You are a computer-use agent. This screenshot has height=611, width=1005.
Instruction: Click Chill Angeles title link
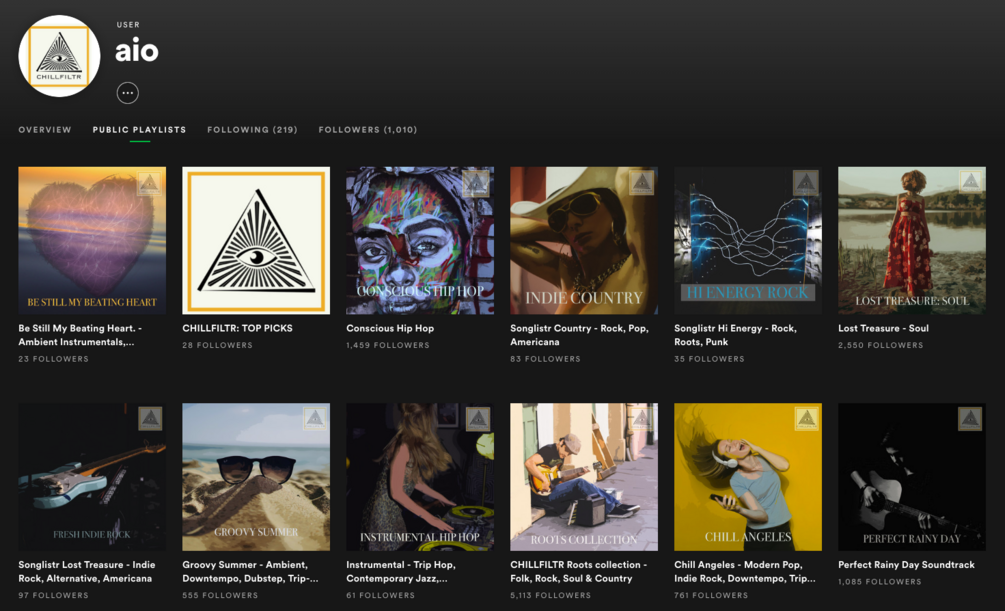pyautogui.click(x=745, y=571)
